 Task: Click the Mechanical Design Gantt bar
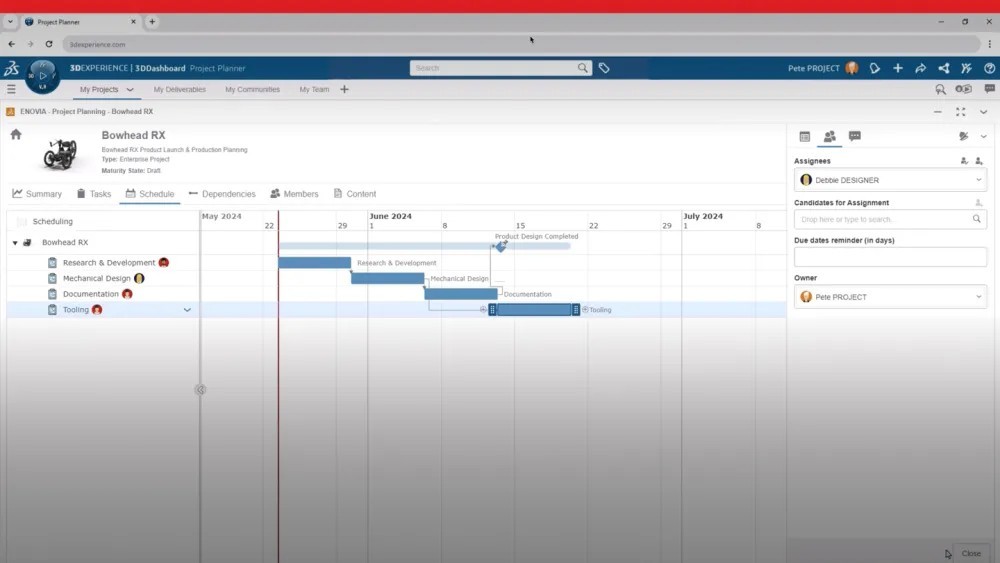[x=387, y=278]
